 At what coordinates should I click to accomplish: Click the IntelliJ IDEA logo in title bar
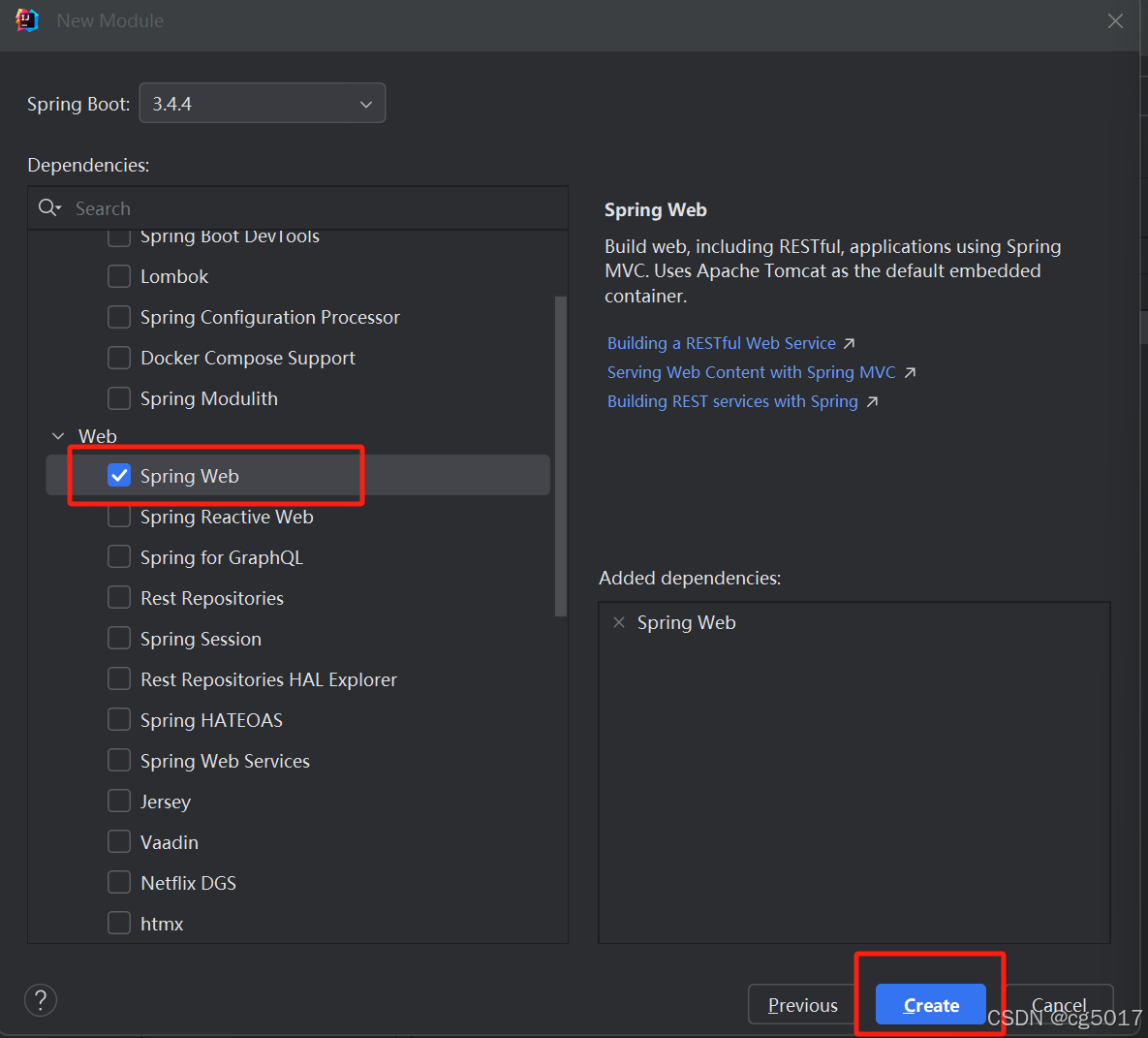pyautogui.click(x=27, y=20)
